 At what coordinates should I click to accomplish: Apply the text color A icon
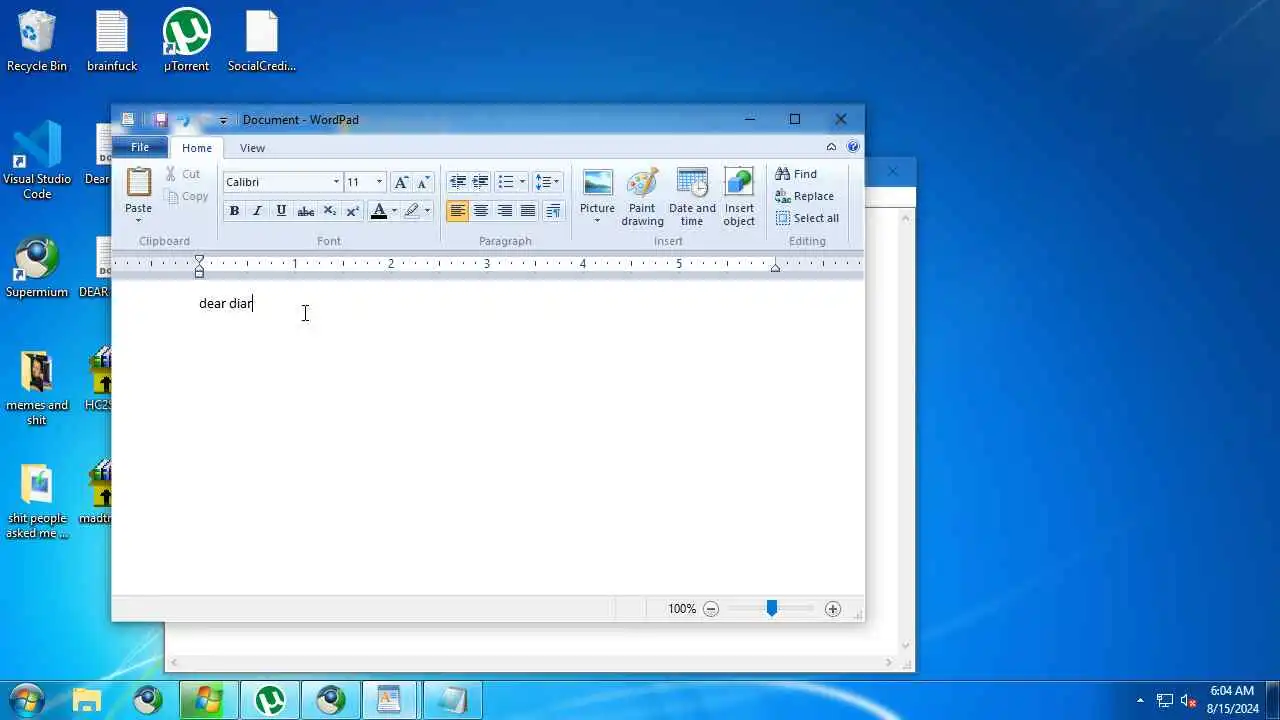coord(378,211)
